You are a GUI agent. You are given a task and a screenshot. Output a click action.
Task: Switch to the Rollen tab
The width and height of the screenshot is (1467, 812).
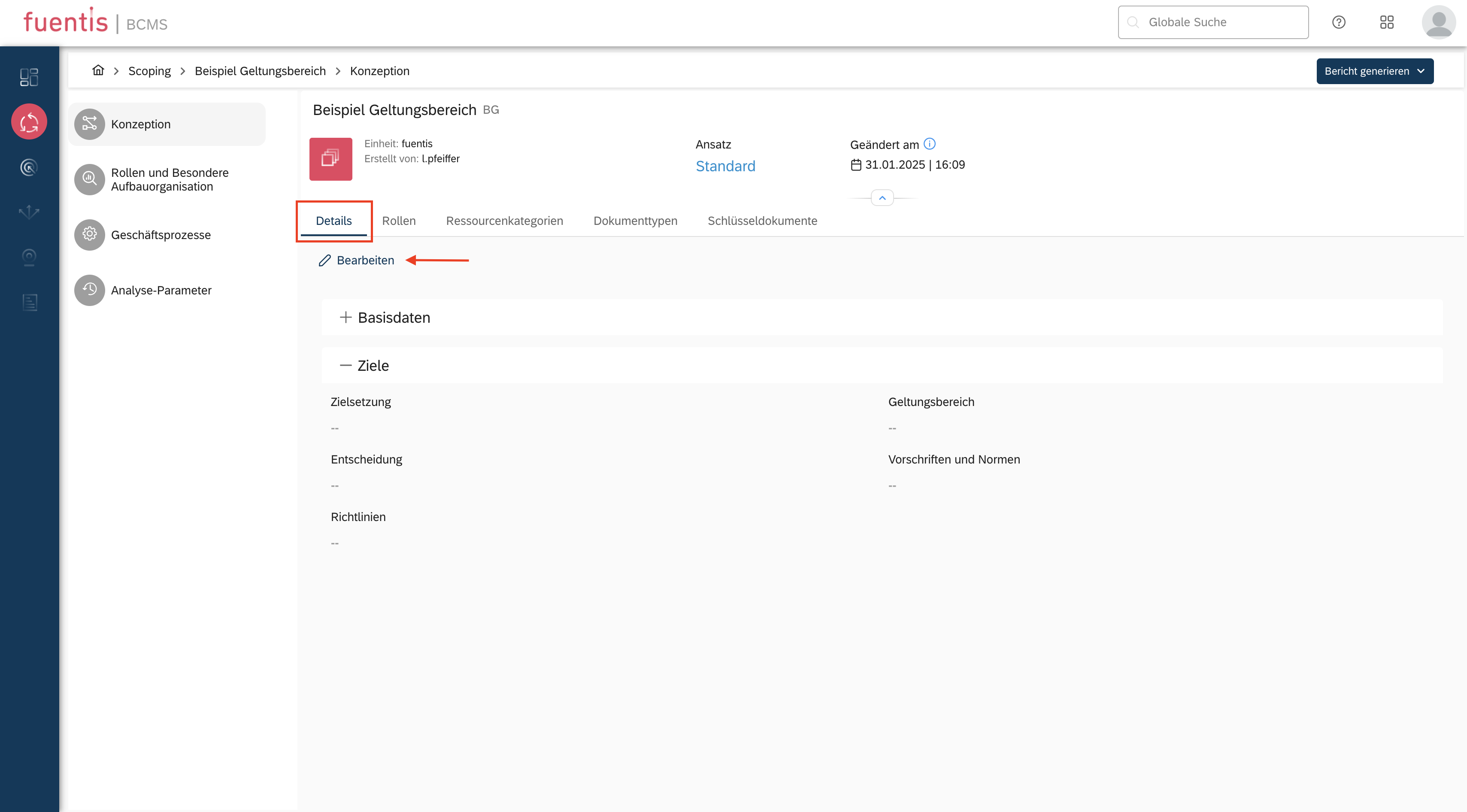pyautogui.click(x=399, y=221)
